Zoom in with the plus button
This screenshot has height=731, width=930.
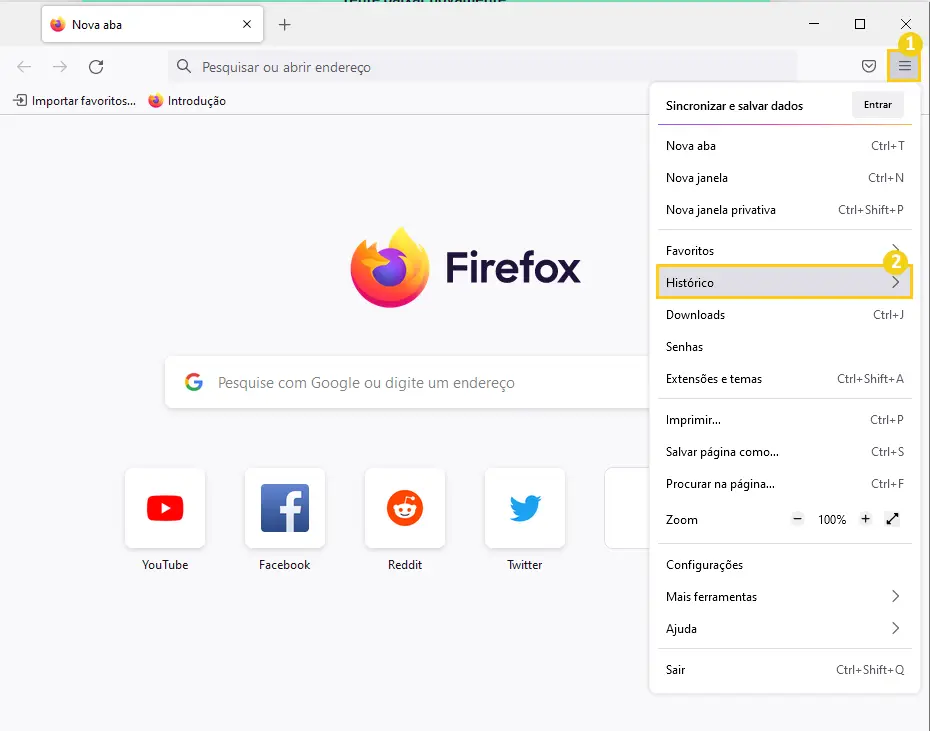[x=865, y=519]
